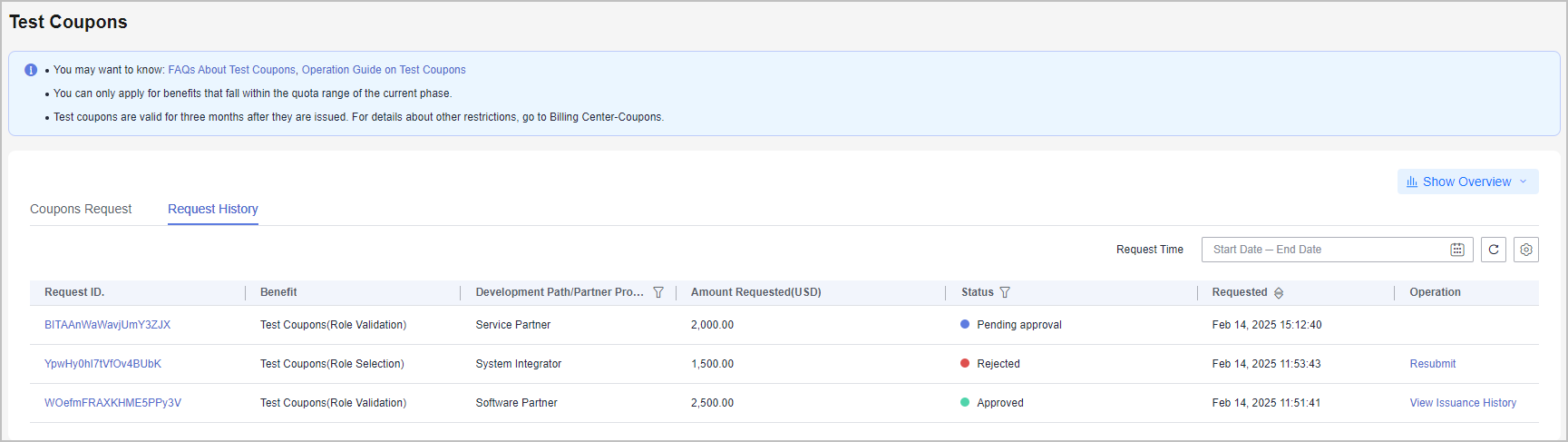Click Resubmit for the rejected request
Viewport: 1568px width, 442px height.
(1432, 364)
